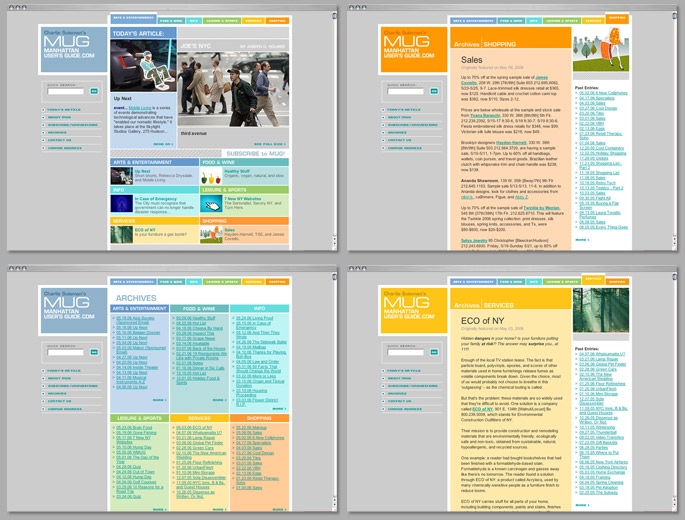Click the Sales illustration icon in homepage Shopping section
Screen dimensions: 685x520
(x=211, y=232)
